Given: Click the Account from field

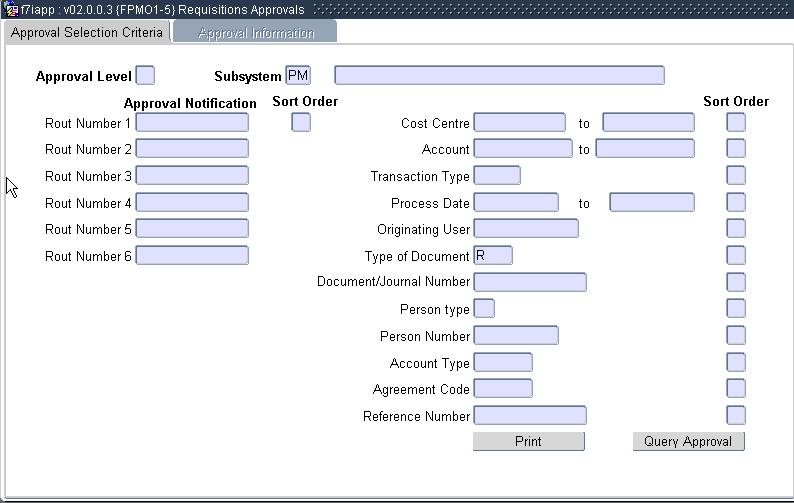Looking at the screenshot, I should pyautogui.click(x=523, y=149).
